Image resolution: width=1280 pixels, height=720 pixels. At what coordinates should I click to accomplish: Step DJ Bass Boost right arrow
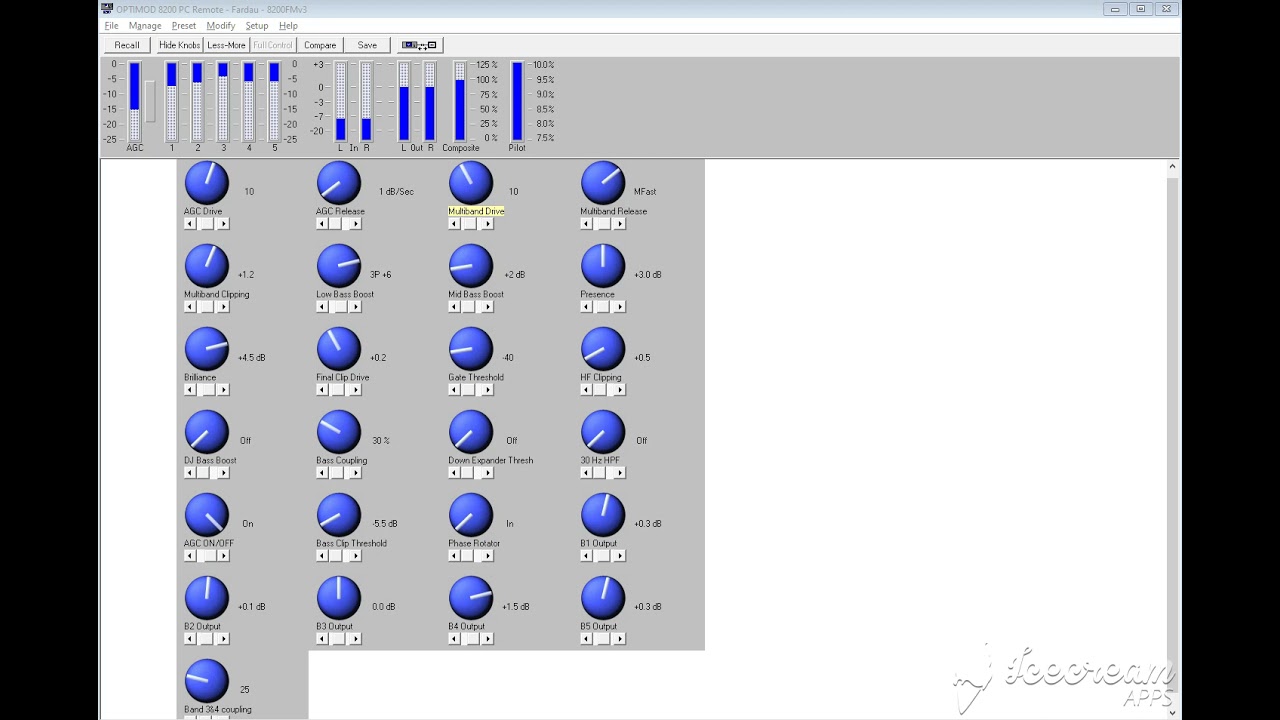[x=223, y=473]
